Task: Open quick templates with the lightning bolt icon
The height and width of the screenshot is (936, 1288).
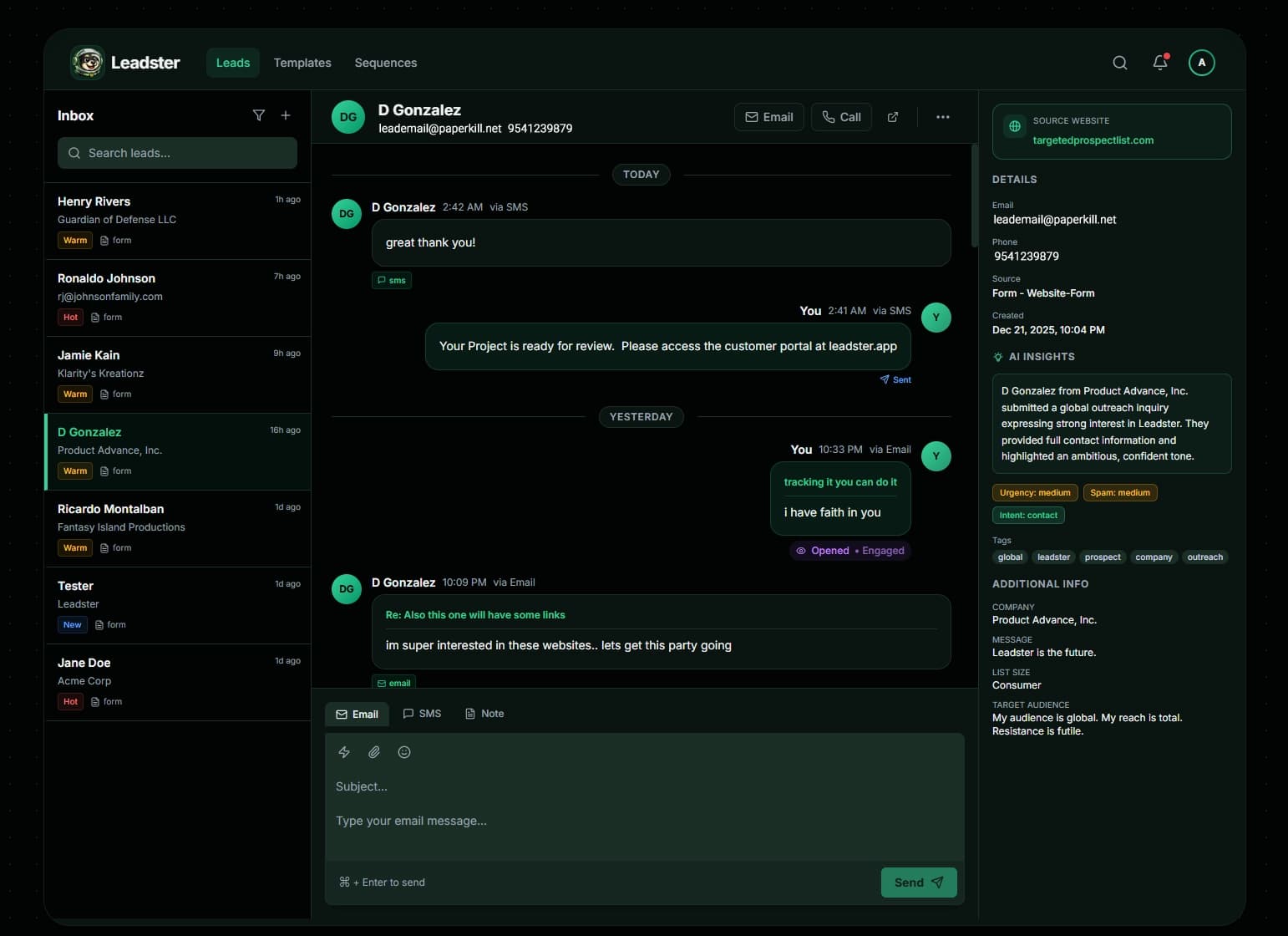Action: pos(344,752)
